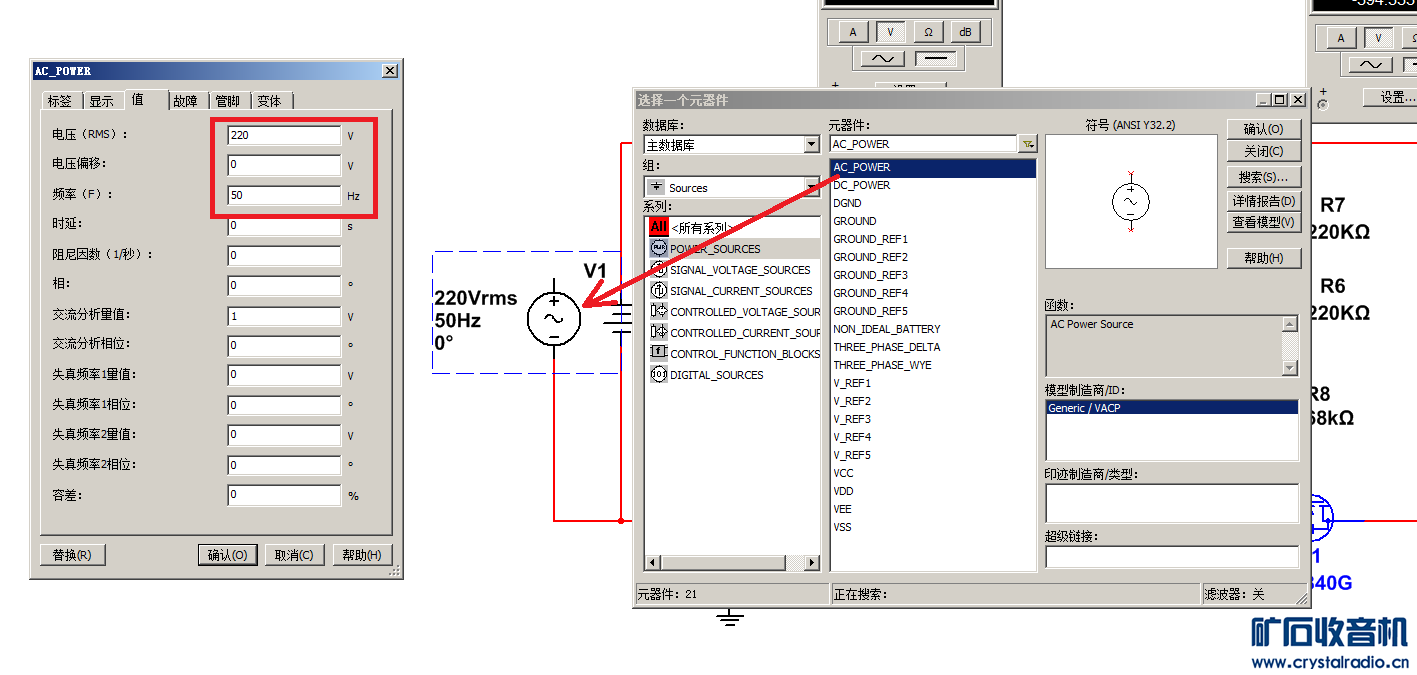
Task: Click the V1 AC source symbol on the schematic
Action: (x=553, y=319)
